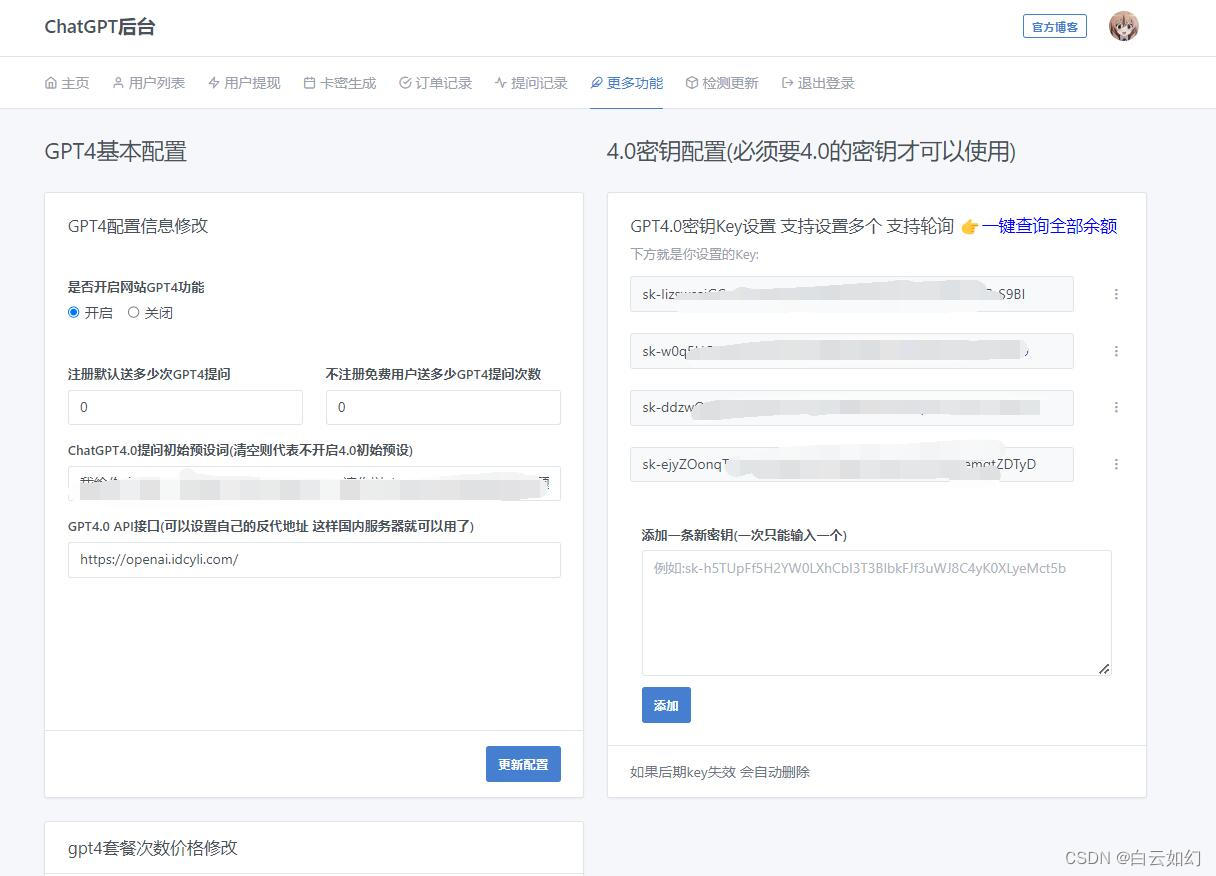Image resolution: width=1216 pixels, height=876 pixels.
Task: Click the box icon beside 检测更新
Action: 691,83
